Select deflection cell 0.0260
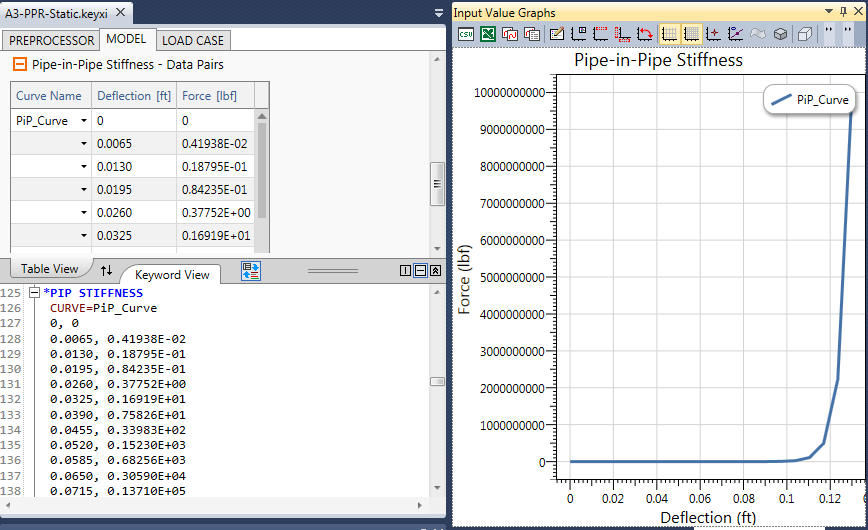The image size is (868, 530). point(134,213)
